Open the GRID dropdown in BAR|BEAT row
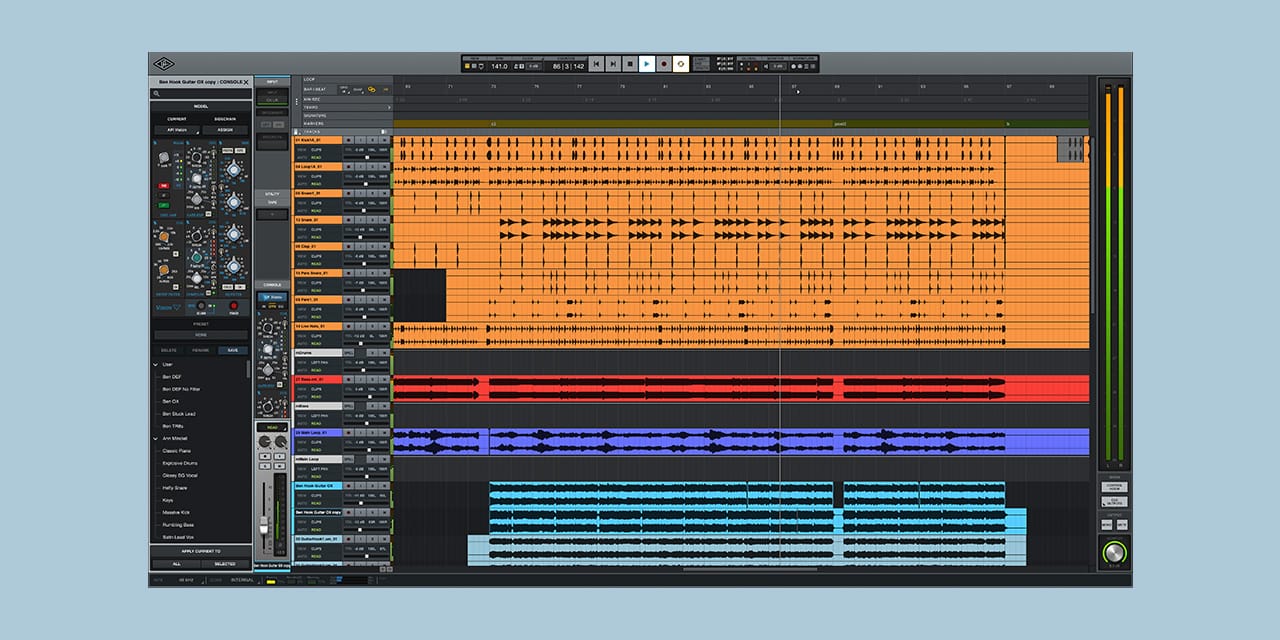1280x640 pixels. point(345,90)
